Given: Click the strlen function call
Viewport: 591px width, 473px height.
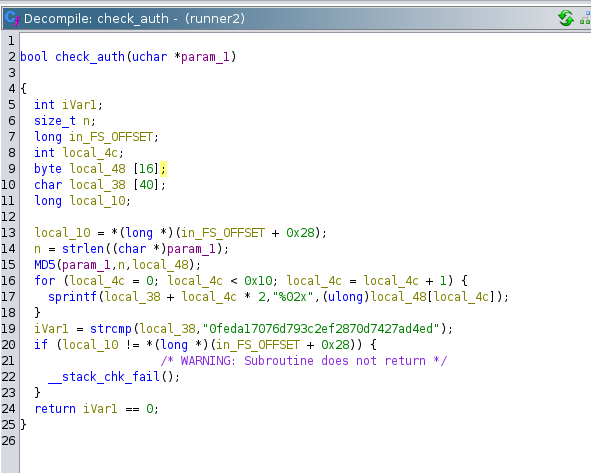Looking at the screenshot, I should (83, 249).
